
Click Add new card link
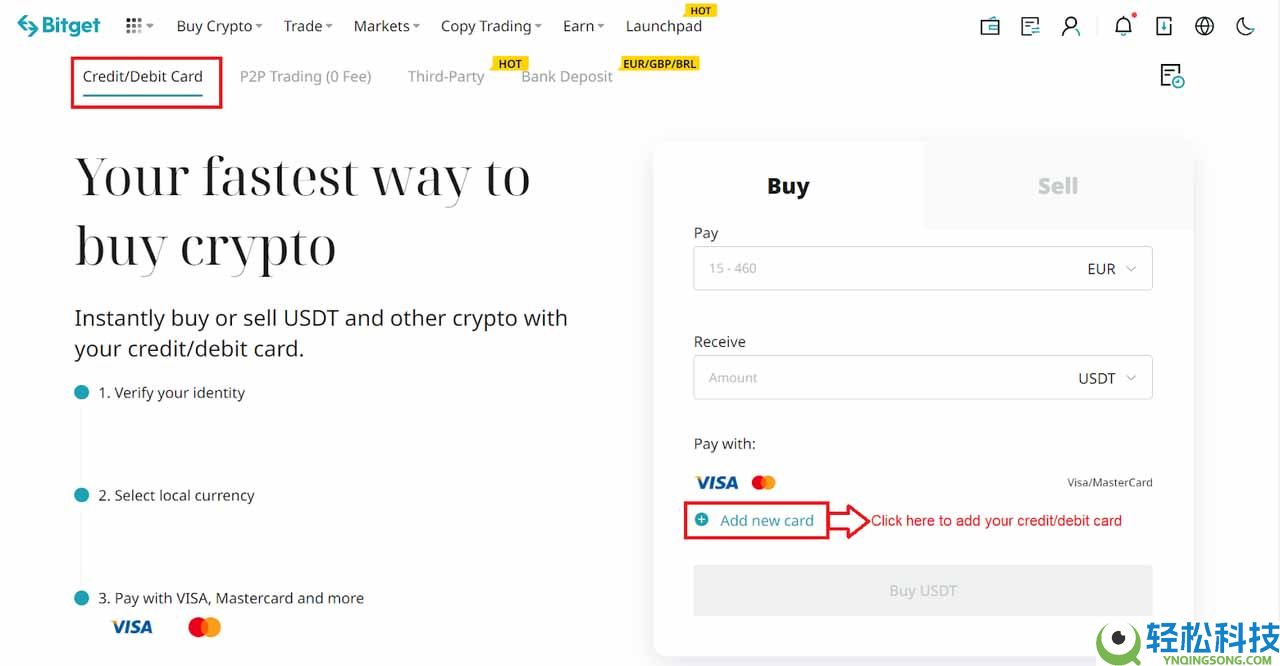click(766, 520)
